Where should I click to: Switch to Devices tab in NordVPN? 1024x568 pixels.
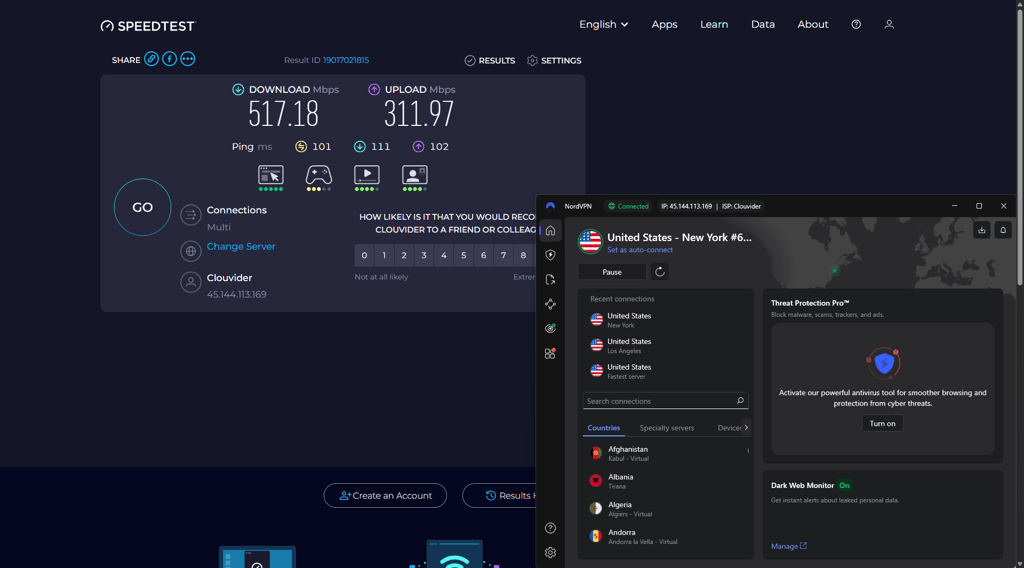coord(729,428)
